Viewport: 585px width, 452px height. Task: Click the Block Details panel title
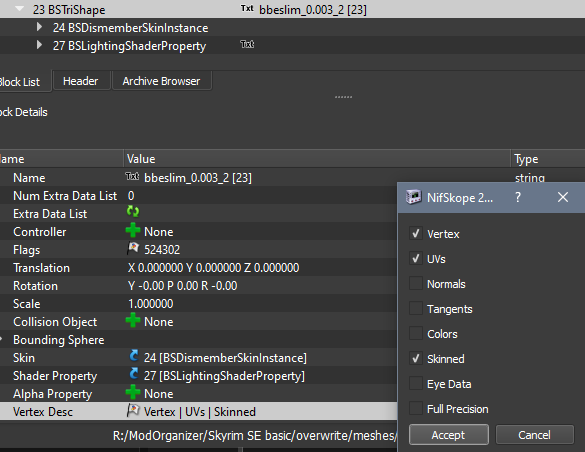point(24,112)
